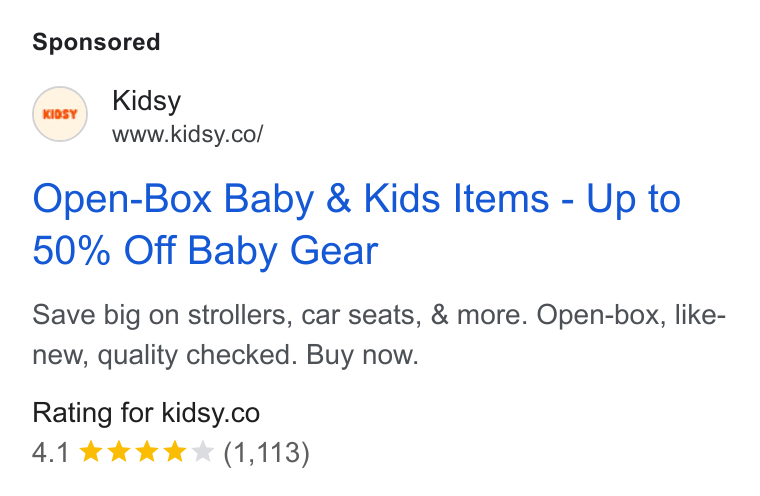Click the Kidsy circular logo icon
This screenshot has height=496, width=760.
pos(60,114)
